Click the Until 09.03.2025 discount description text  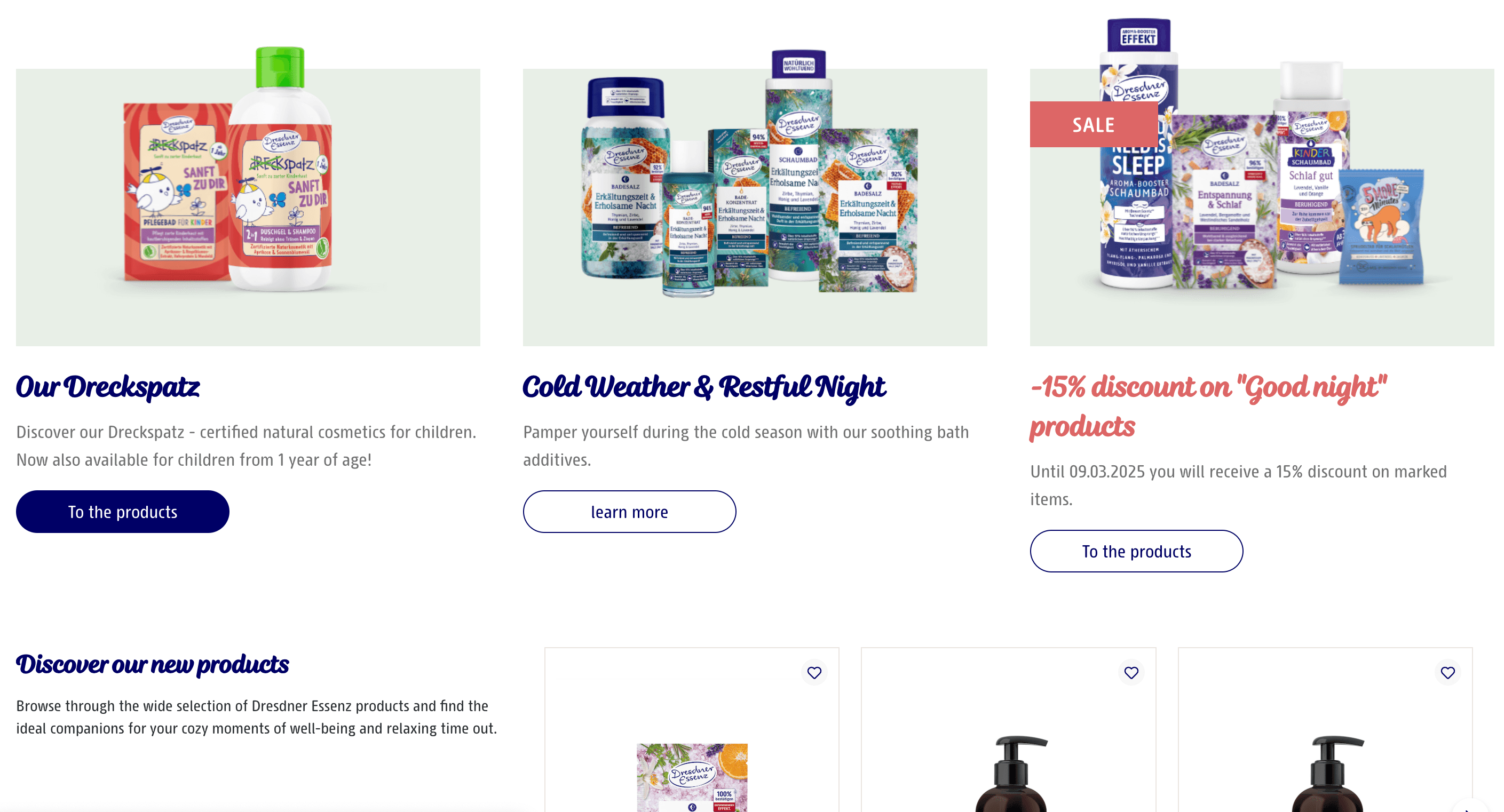click(x=1238, y=485)
